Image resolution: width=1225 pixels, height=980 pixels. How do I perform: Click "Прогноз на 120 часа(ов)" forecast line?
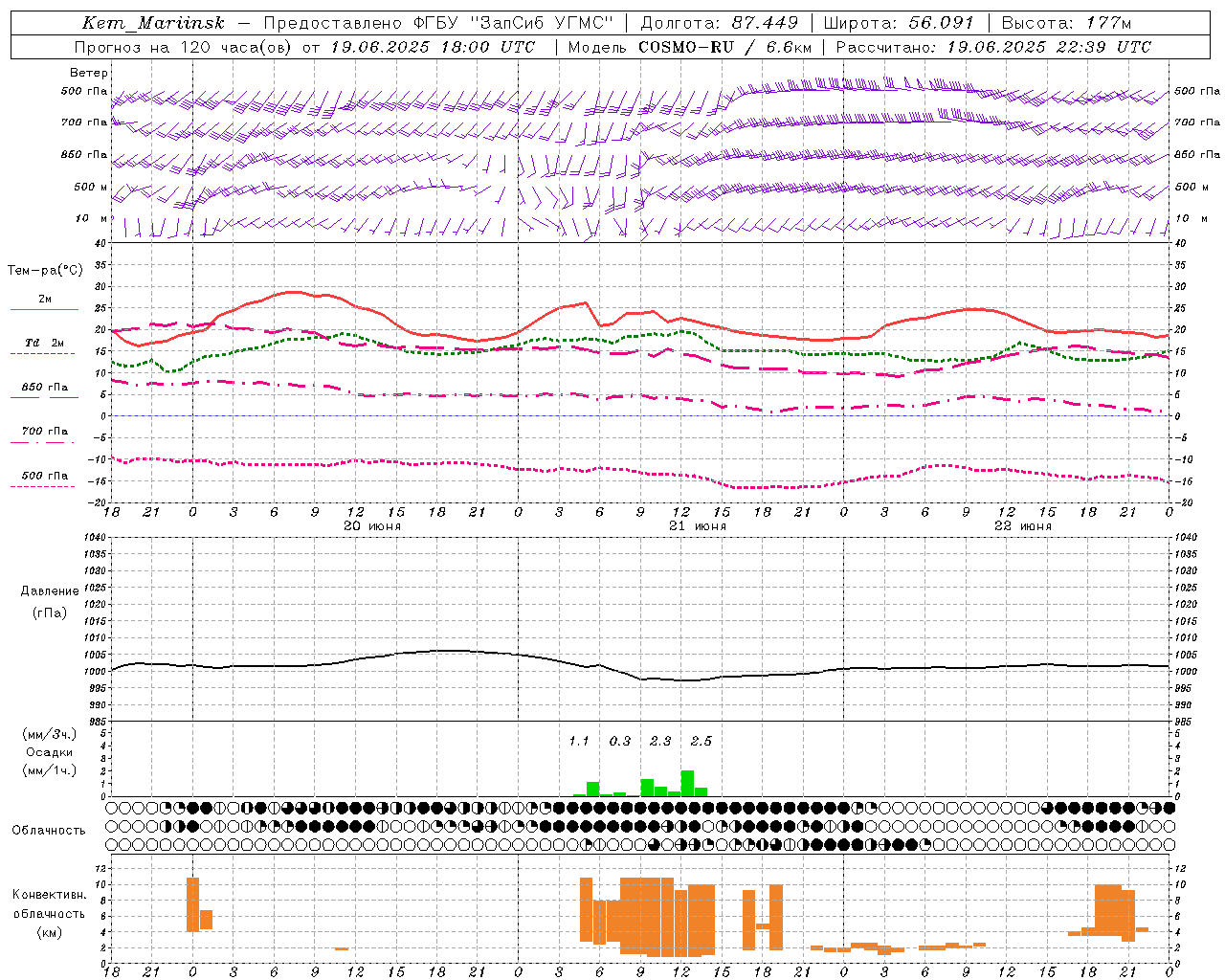[185, 47]
